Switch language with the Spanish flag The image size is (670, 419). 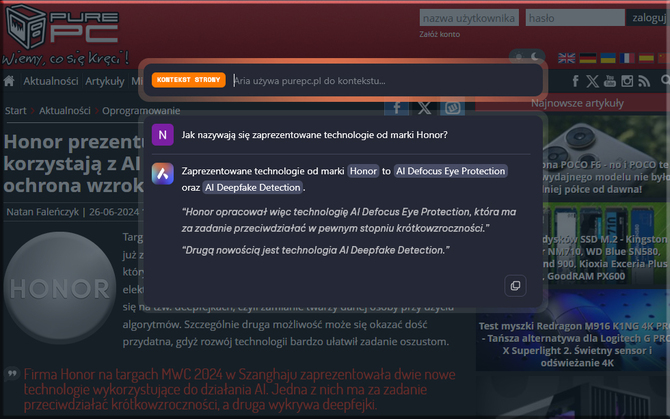pos(646,58)
